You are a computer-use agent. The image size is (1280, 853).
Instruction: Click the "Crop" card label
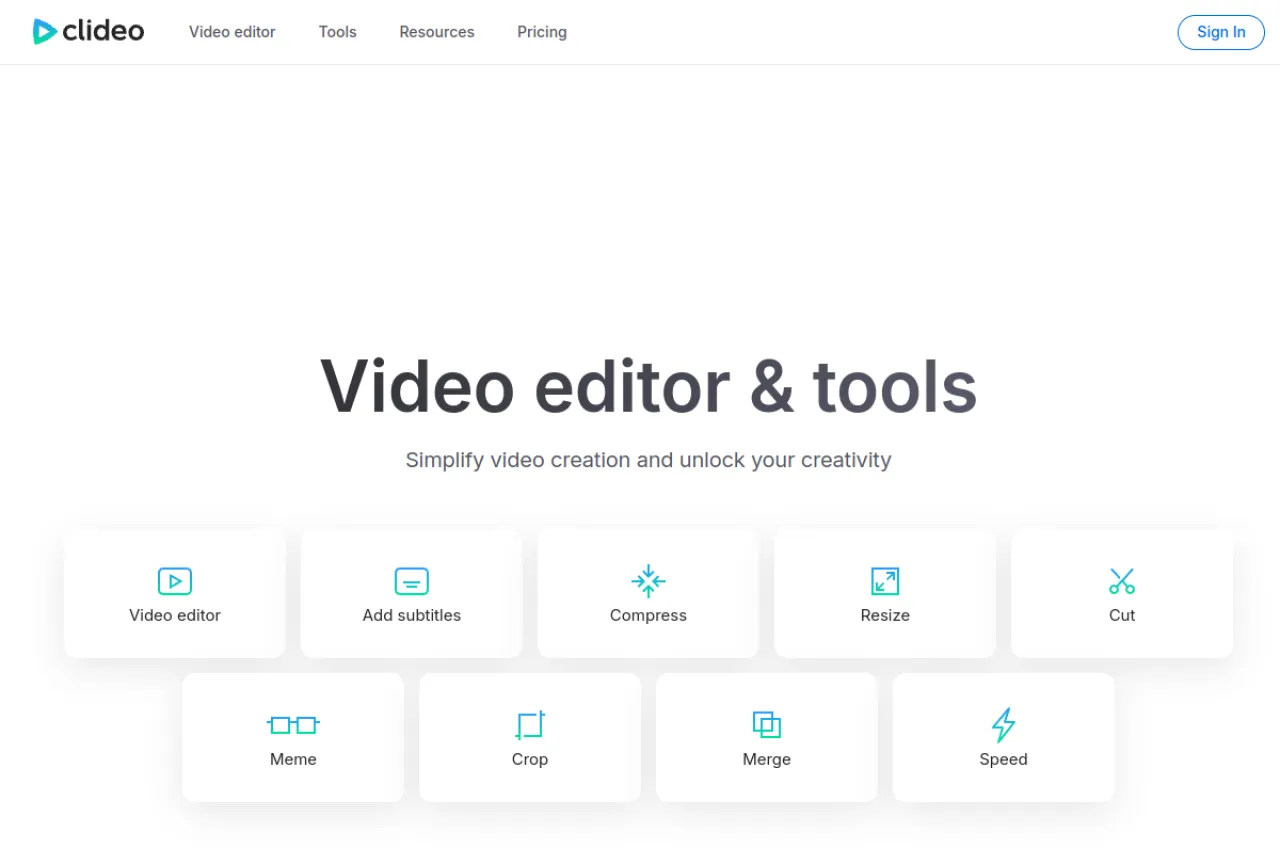pyautogui.click(x=530, y=760)
